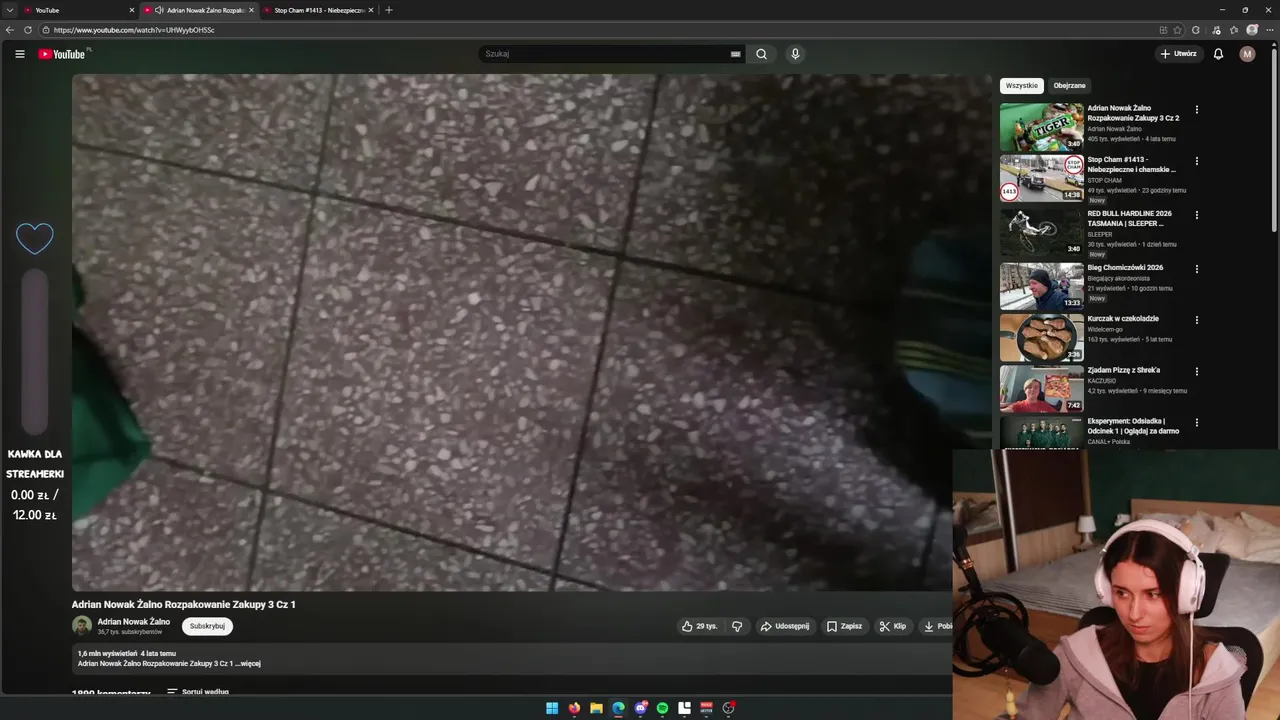Open Zjadam Pizzę z Shrek'a video title

pos(1124,370)
